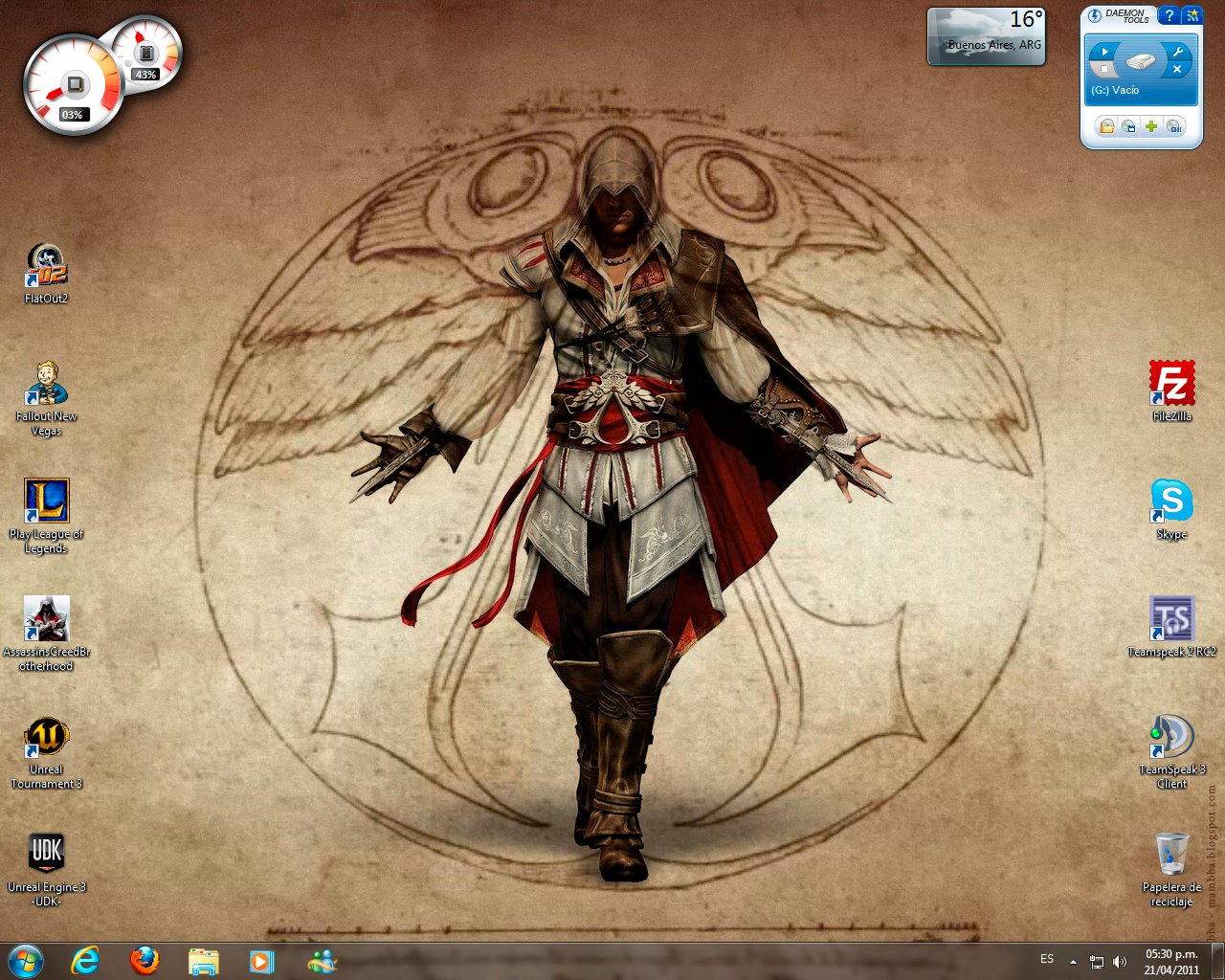Open the Windows Start menu
Viewport: 1225px width, 980px height.
click(25, 960)
